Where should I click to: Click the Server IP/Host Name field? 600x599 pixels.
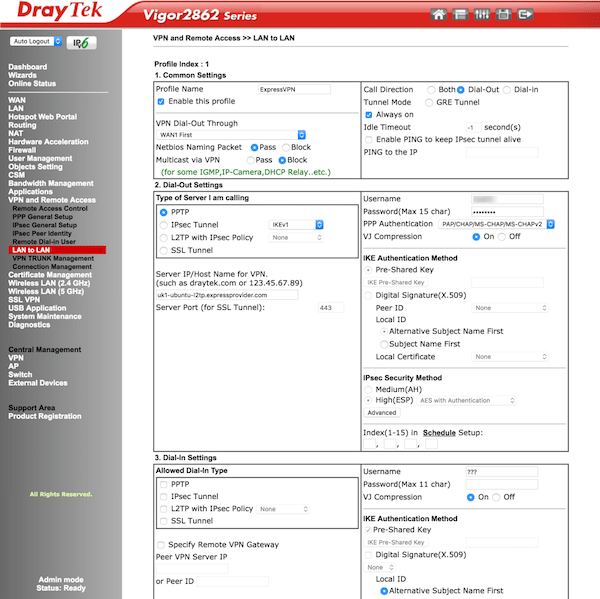(227, 295)
